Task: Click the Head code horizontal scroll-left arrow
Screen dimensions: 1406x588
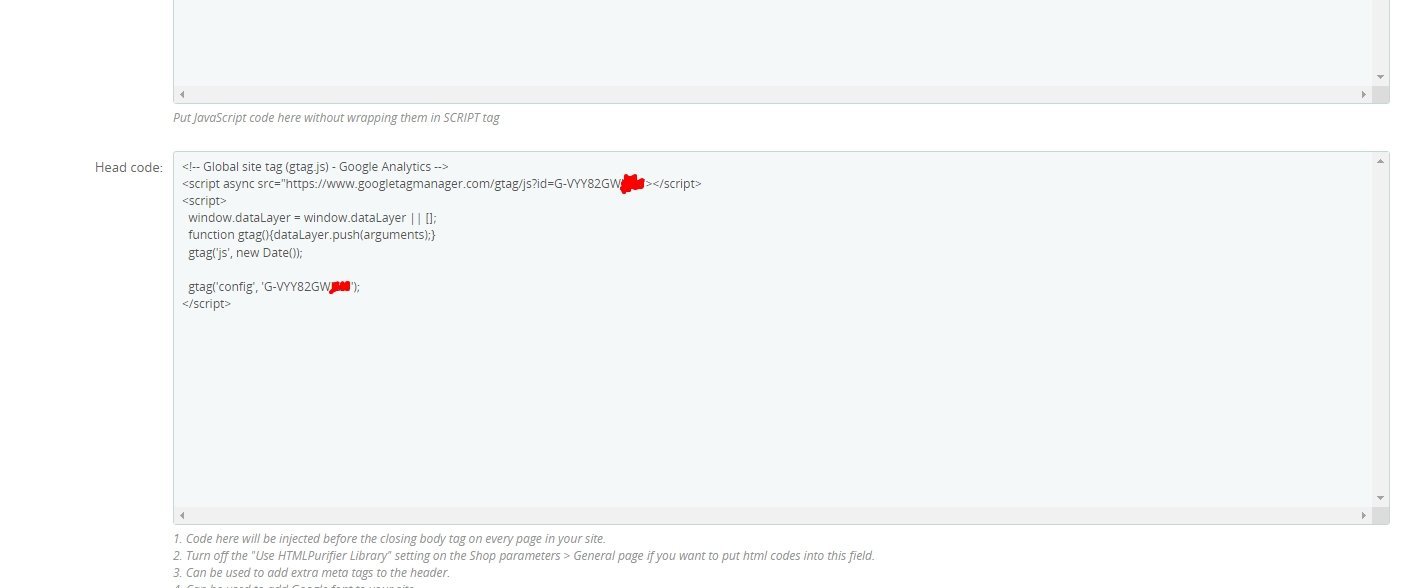Action: (x=182, y=516)
